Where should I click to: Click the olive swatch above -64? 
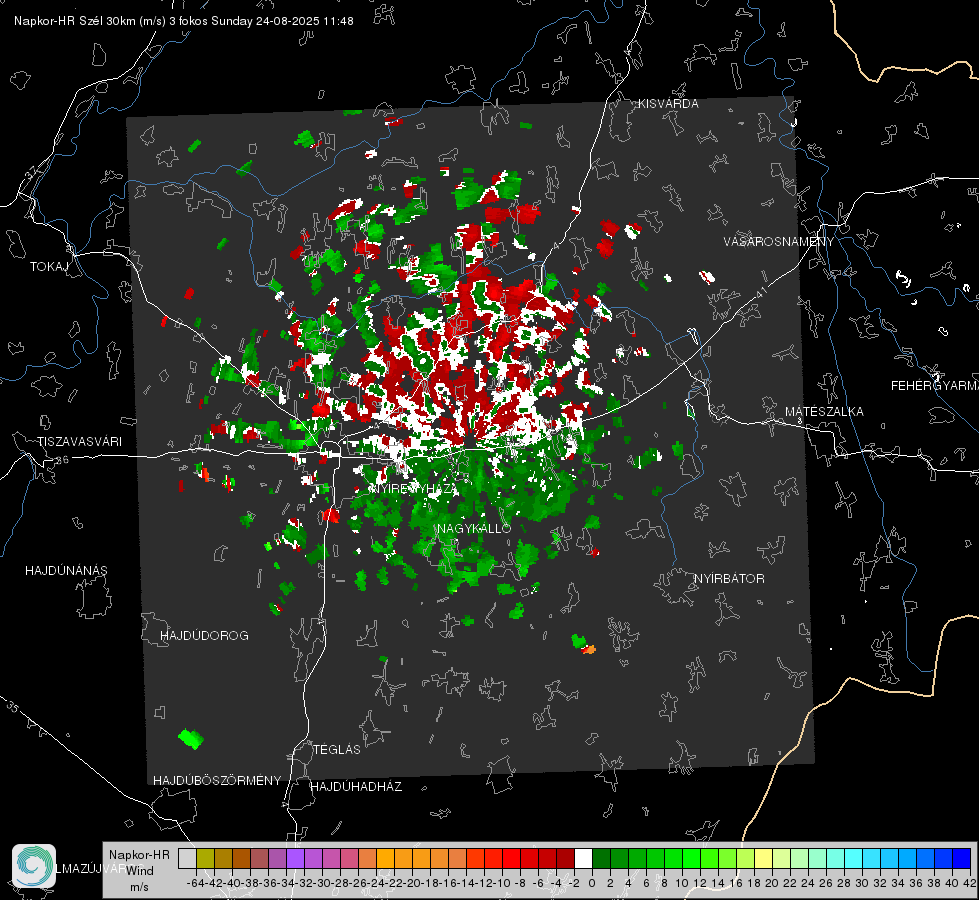click(205, 858)
